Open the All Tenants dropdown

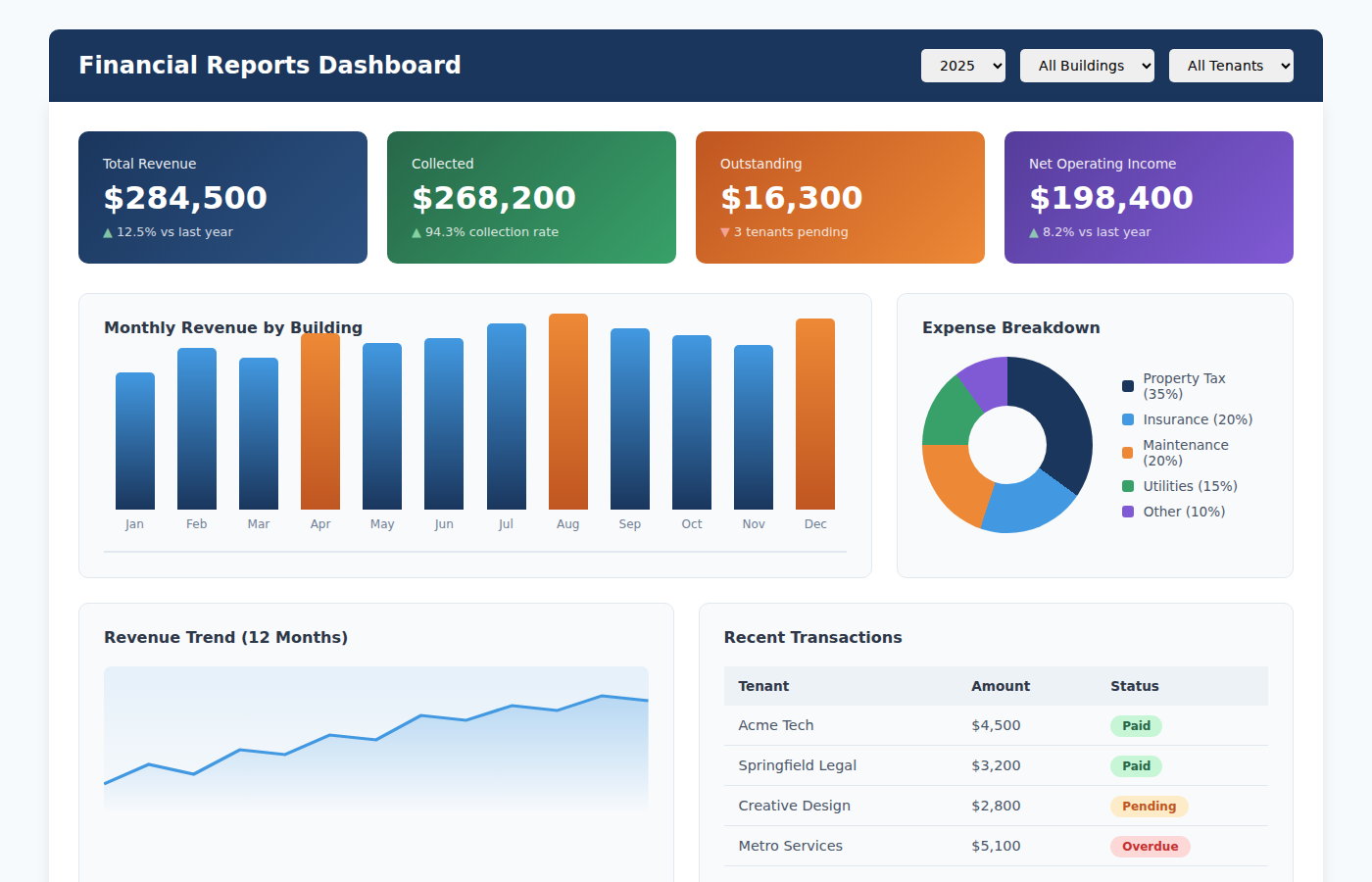[1231, 65]
